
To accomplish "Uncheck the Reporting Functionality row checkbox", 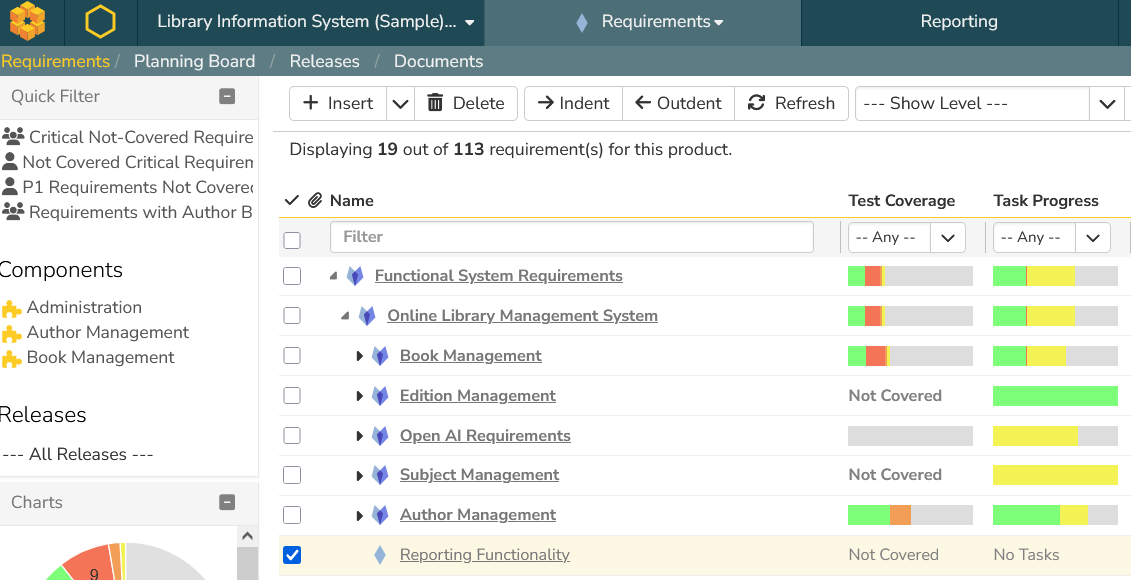I will 292,555.
